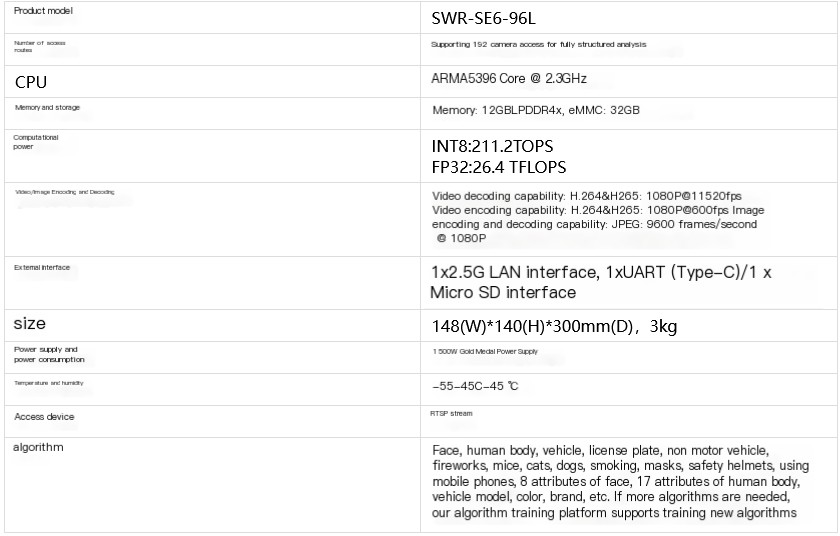Select the Temperature and humidity label

point(49,383)
